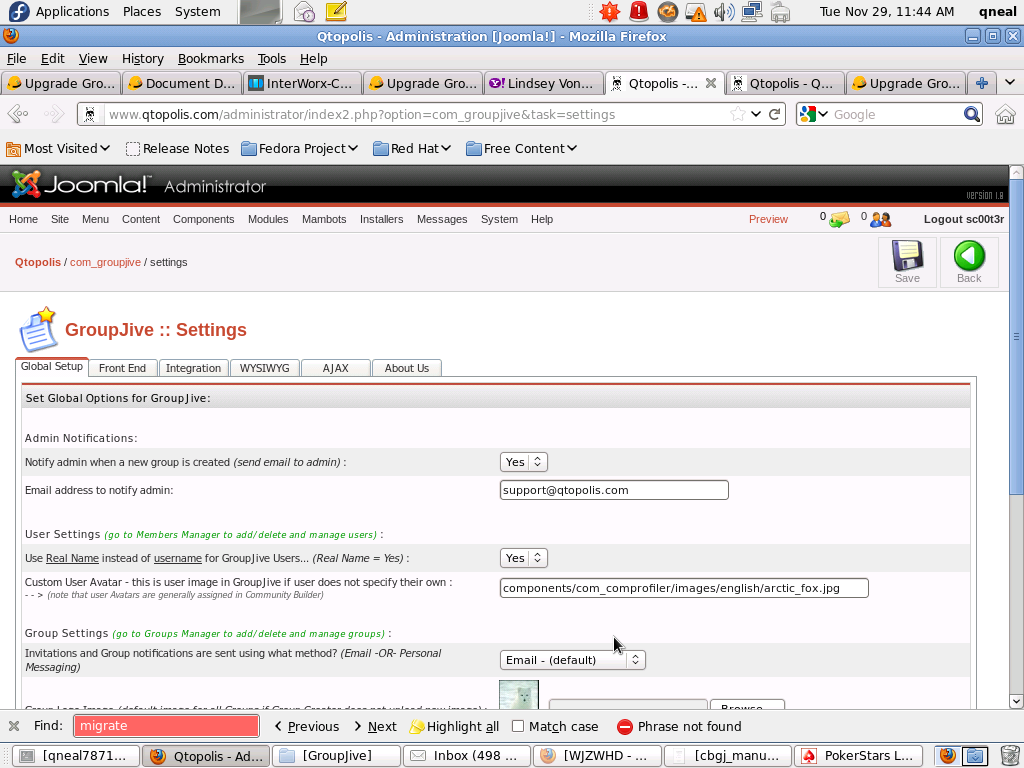Image resolution: width=1024 pixels, height=768 pixels.
Task: Open the Trash icon in bottom panel
Action: 1009,756
